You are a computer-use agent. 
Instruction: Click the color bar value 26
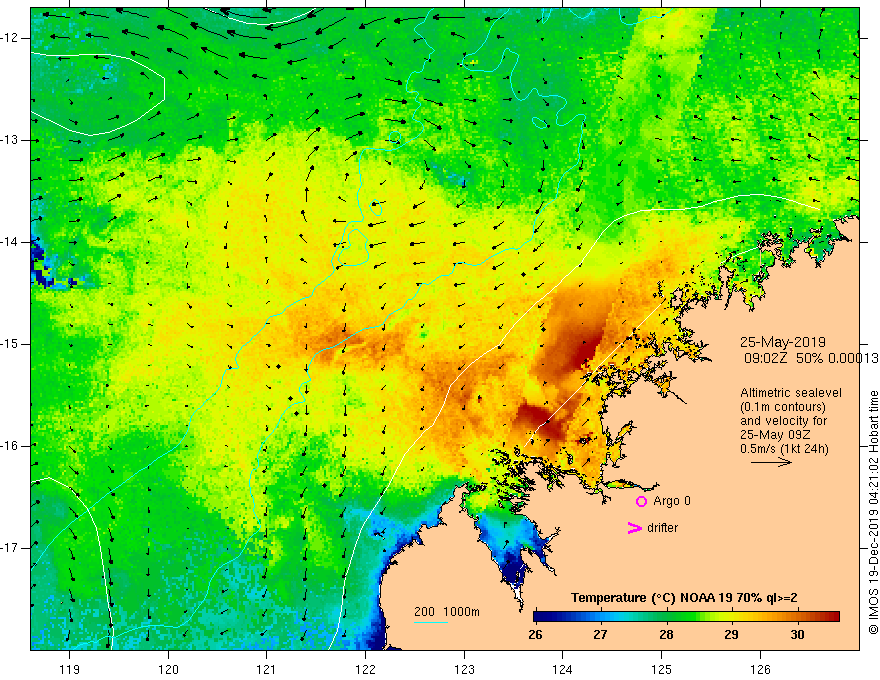click(535, 635)
